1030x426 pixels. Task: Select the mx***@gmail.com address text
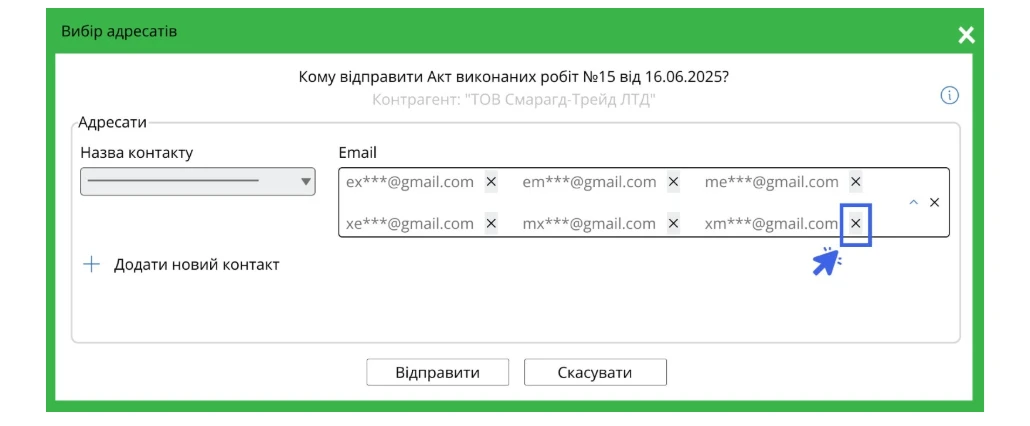click(589, 224)
